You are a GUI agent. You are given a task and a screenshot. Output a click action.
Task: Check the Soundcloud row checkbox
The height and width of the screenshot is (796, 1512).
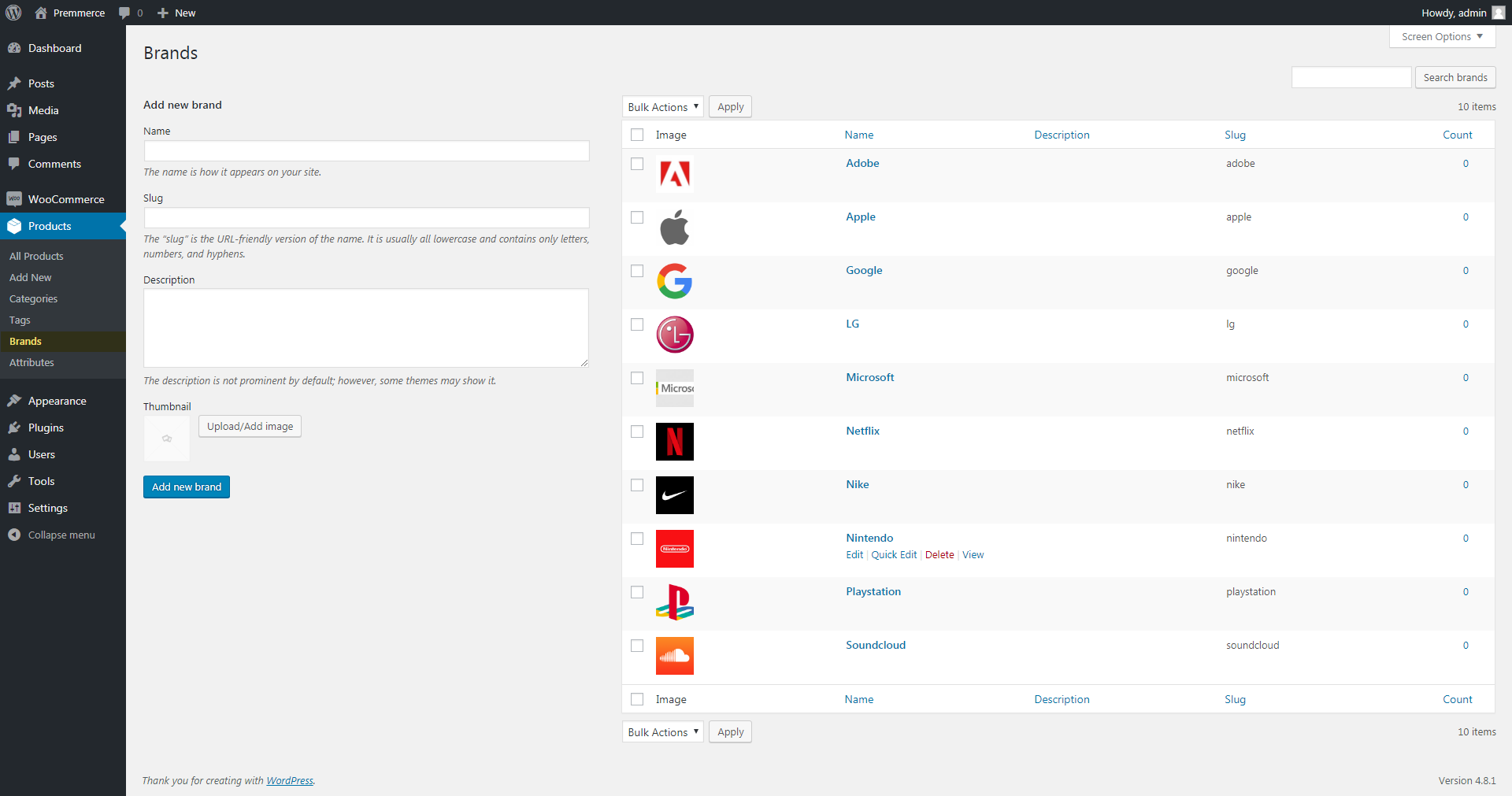pyautogui.click(x=637, y=646)
